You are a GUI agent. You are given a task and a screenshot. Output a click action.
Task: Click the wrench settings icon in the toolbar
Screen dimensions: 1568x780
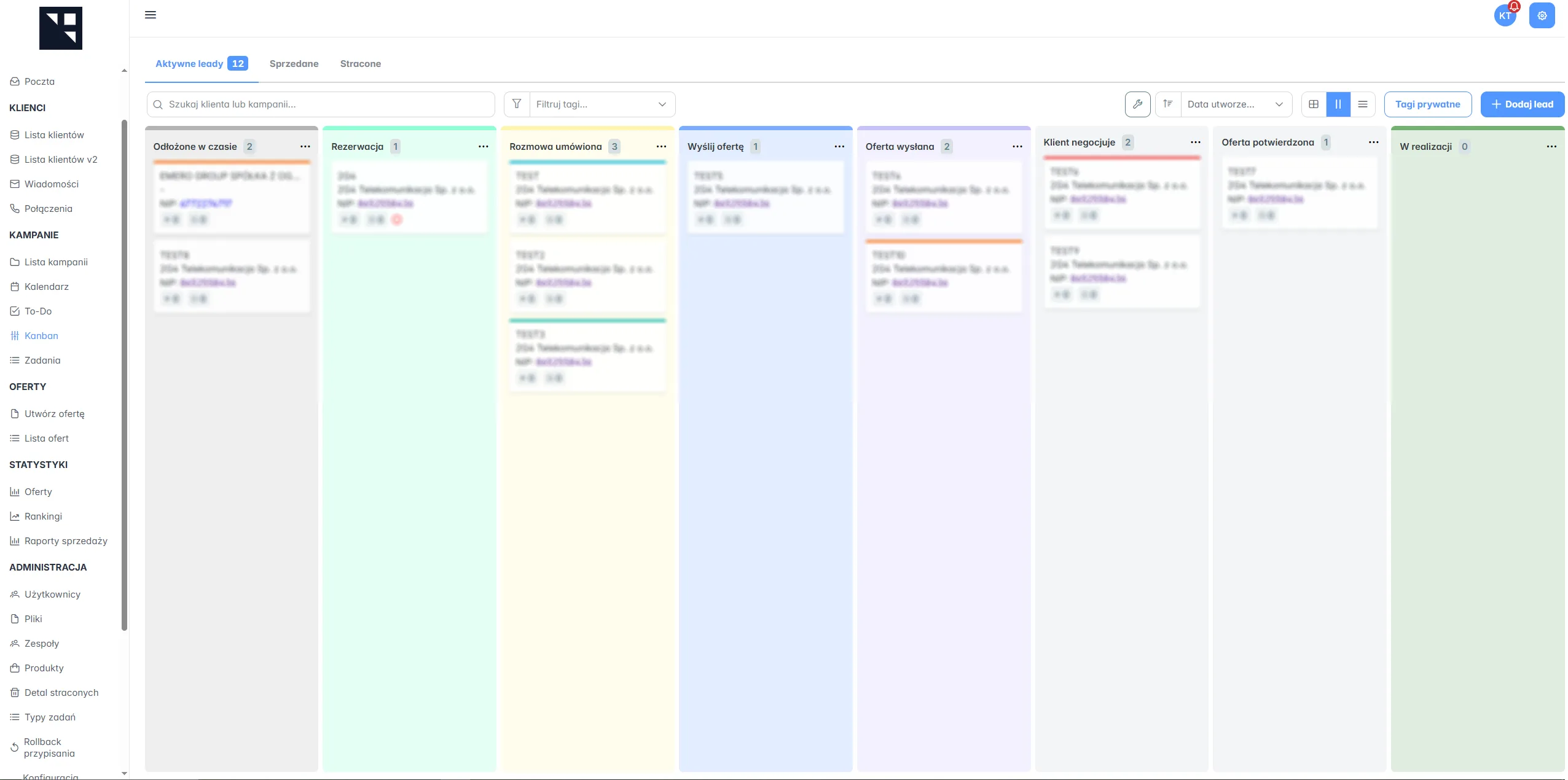pyautogui.click(x=1137, y=104)
